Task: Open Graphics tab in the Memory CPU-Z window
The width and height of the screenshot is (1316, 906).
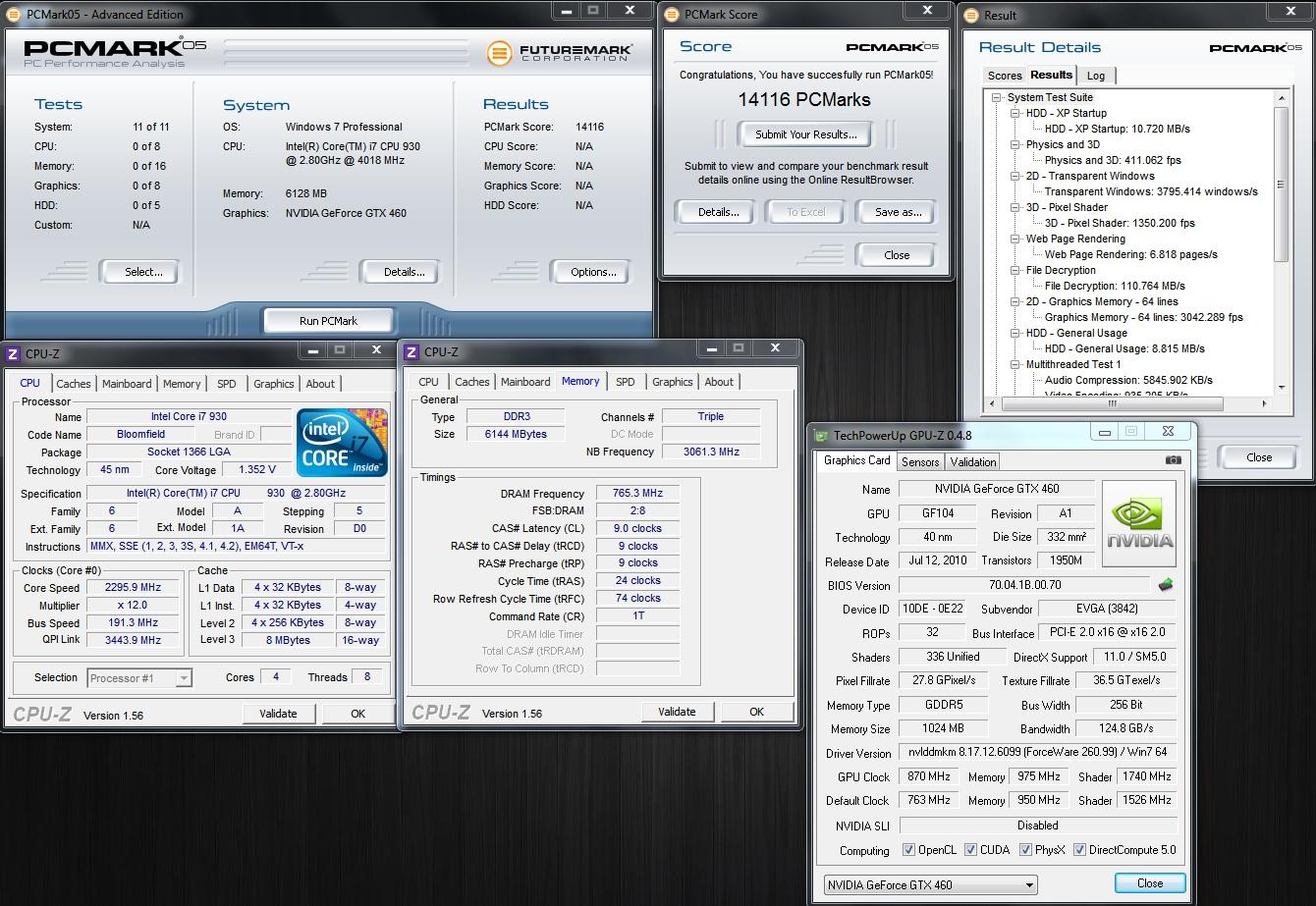Action: [672, 382]
